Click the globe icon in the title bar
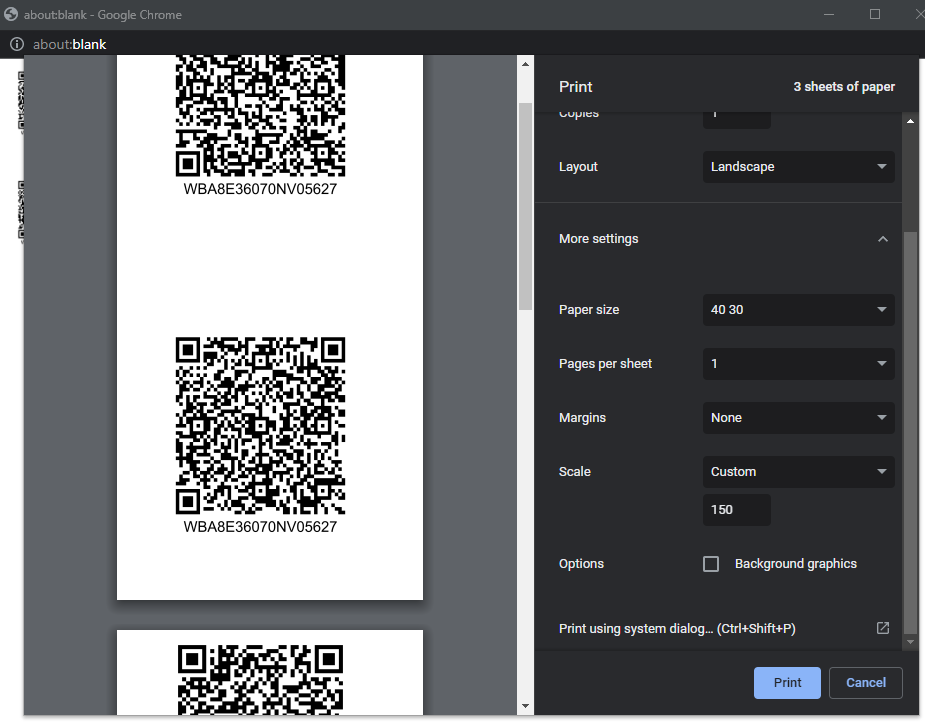925x725 pixels. pyautogui.click(x=11, y=14)
